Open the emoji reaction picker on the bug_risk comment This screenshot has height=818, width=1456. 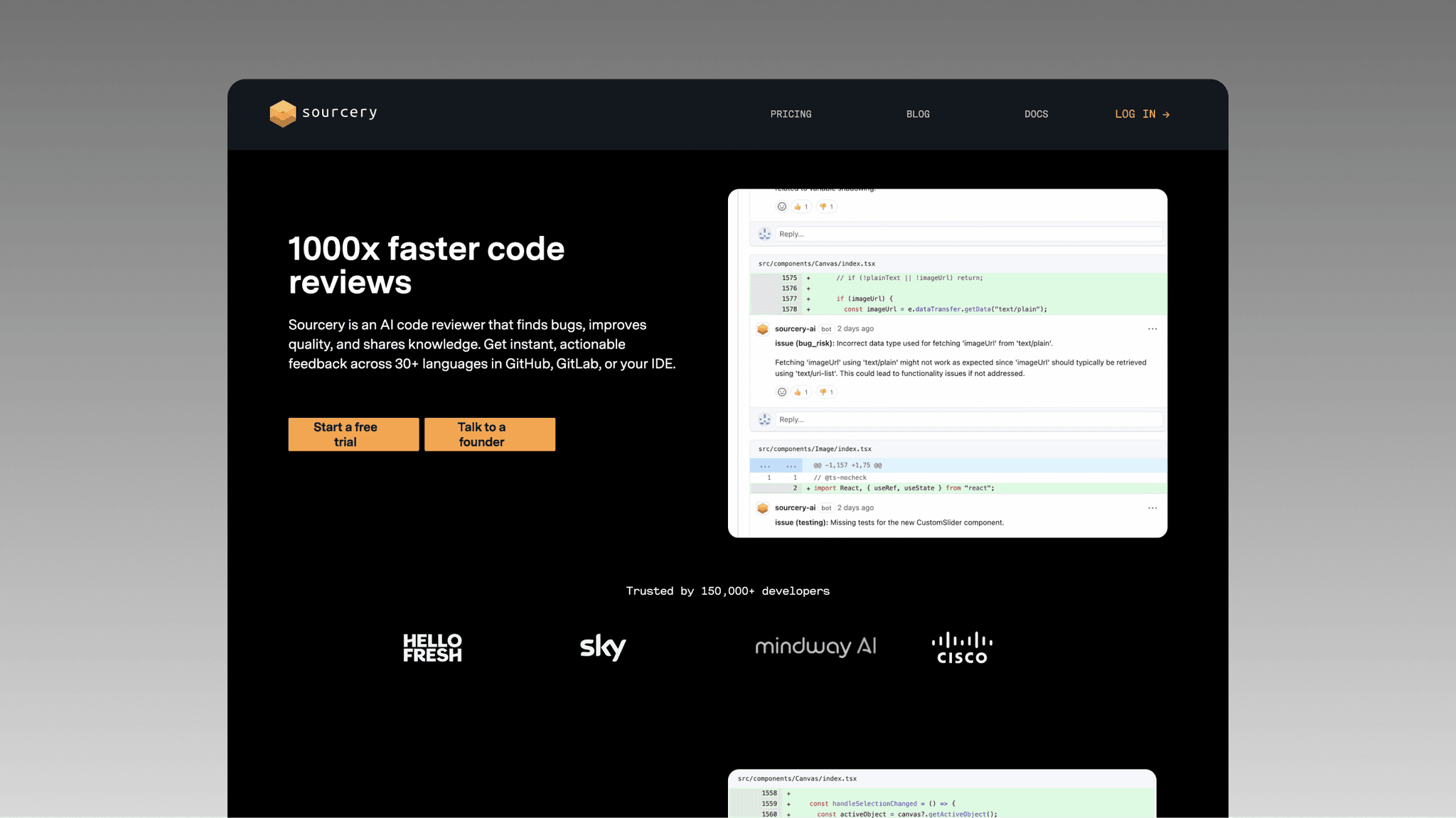click(781, 392)
